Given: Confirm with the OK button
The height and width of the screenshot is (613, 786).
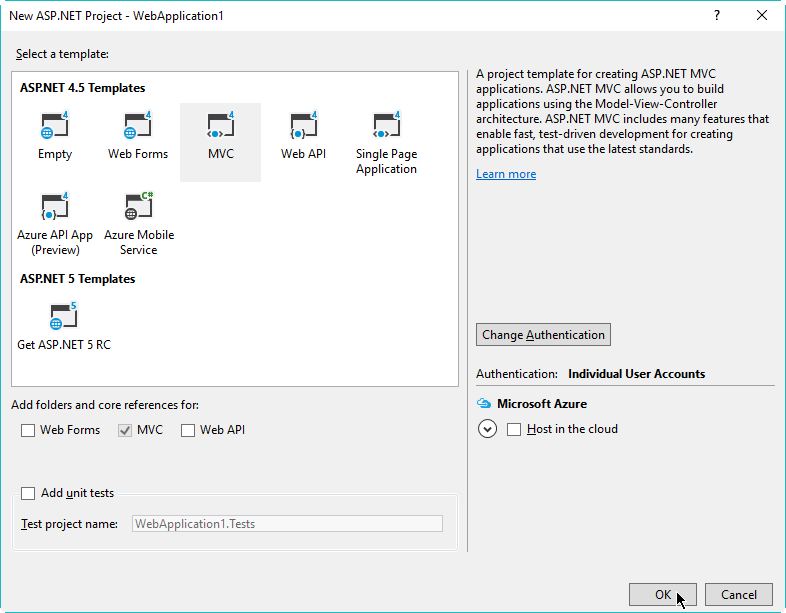Looking at the screenshot, I should [x=663, y=594].
